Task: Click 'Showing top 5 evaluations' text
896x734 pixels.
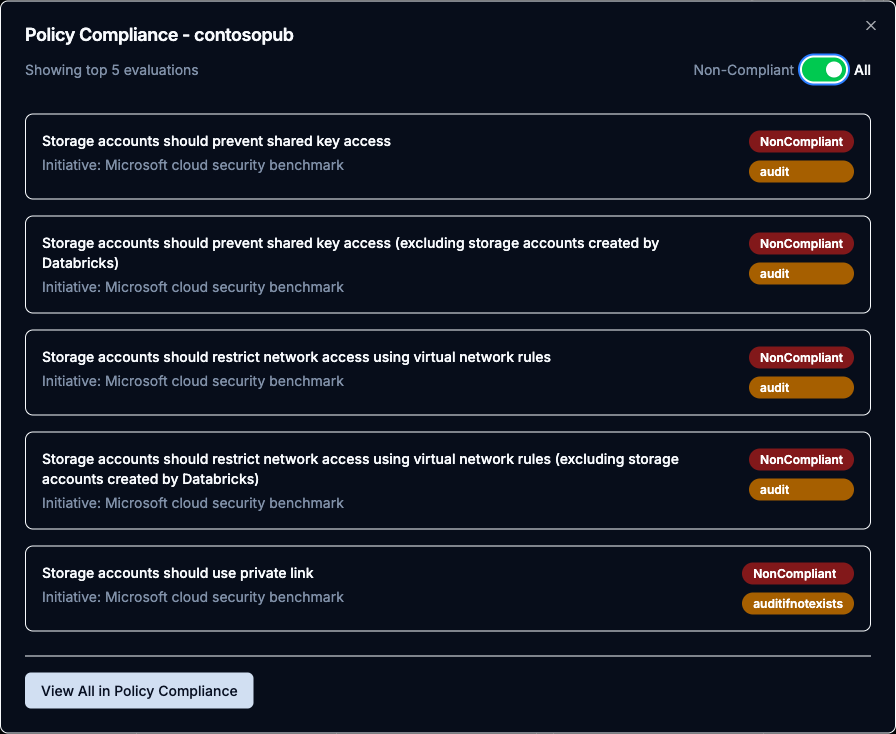Action: (x=111, y=70)
